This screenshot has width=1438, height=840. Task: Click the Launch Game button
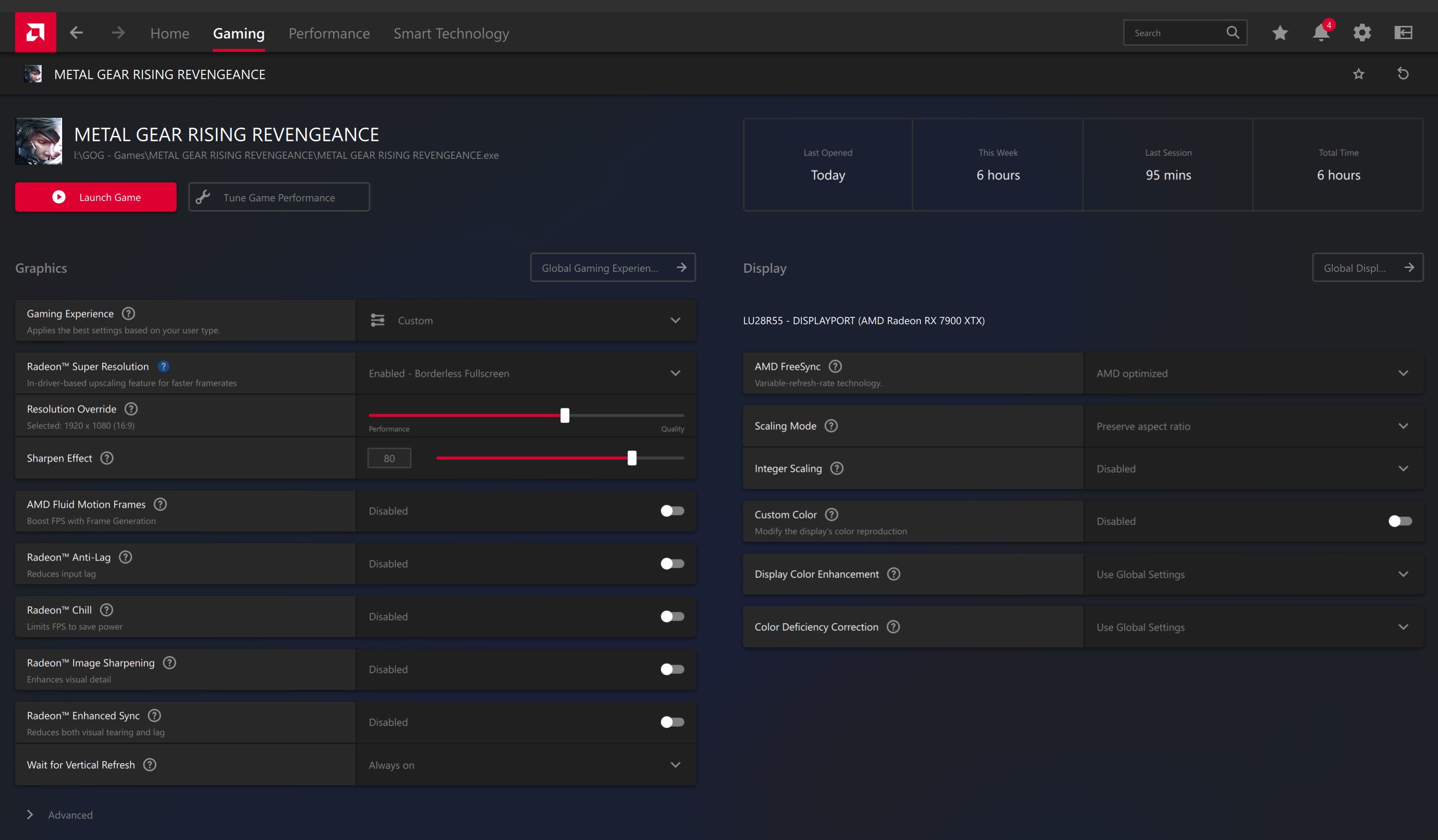click(96, 197)
